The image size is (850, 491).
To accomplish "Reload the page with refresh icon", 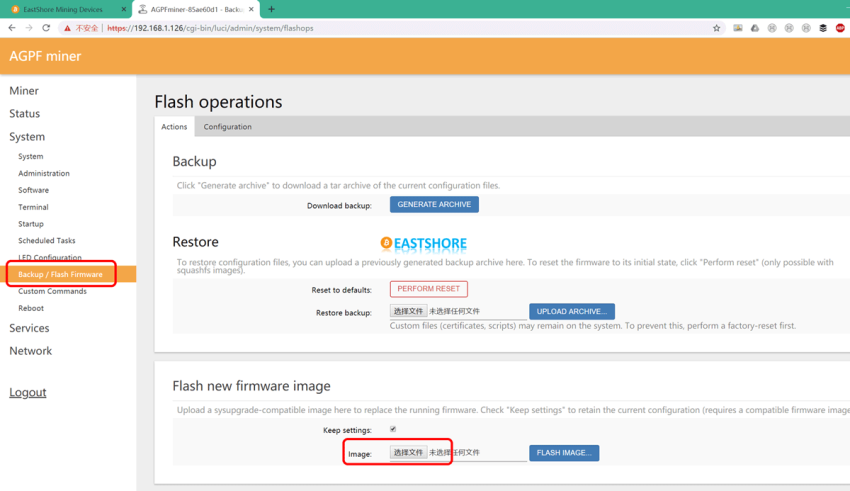I will [46, 28].
